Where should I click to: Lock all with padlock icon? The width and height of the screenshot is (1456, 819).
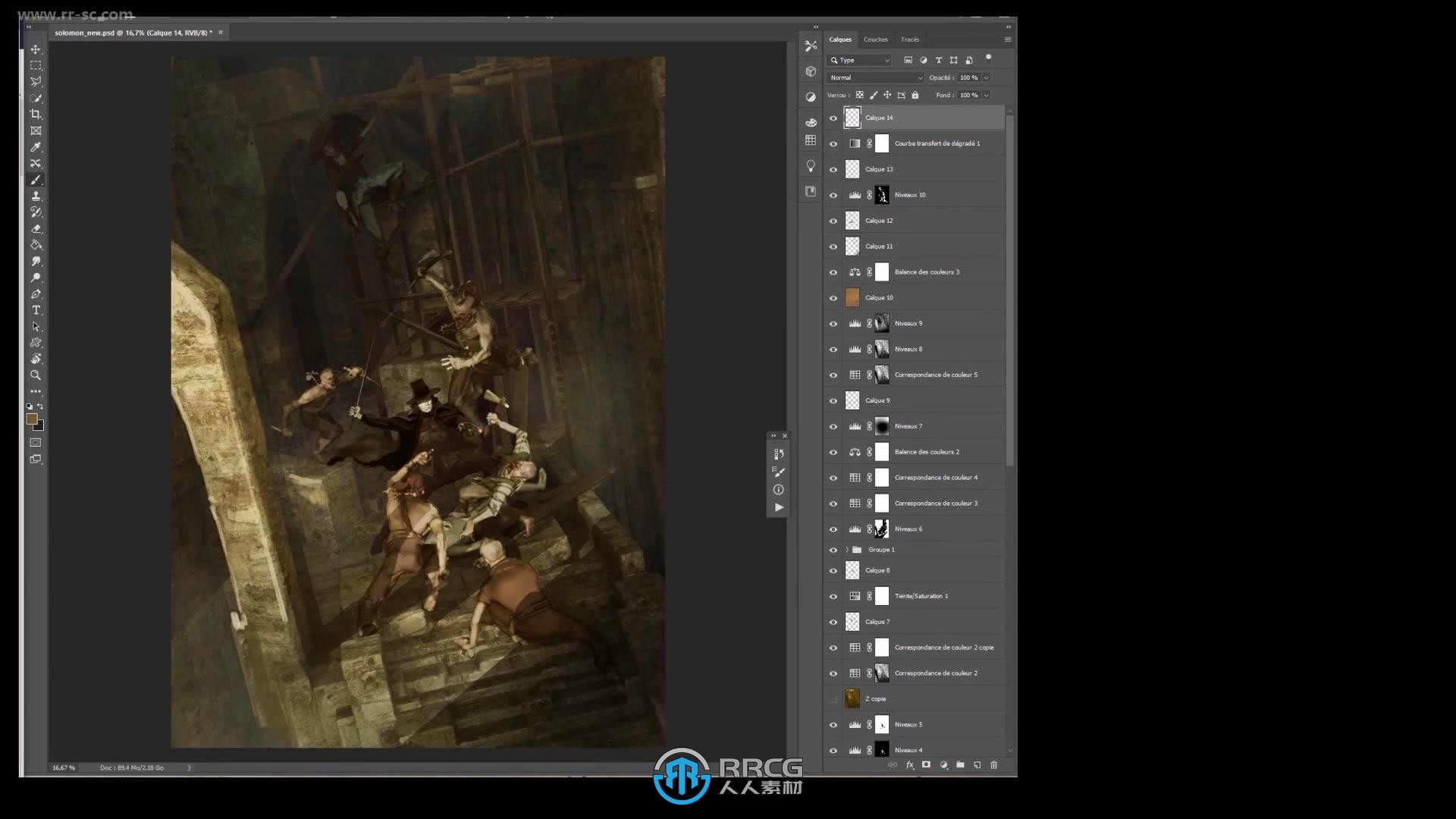point(915,95)
